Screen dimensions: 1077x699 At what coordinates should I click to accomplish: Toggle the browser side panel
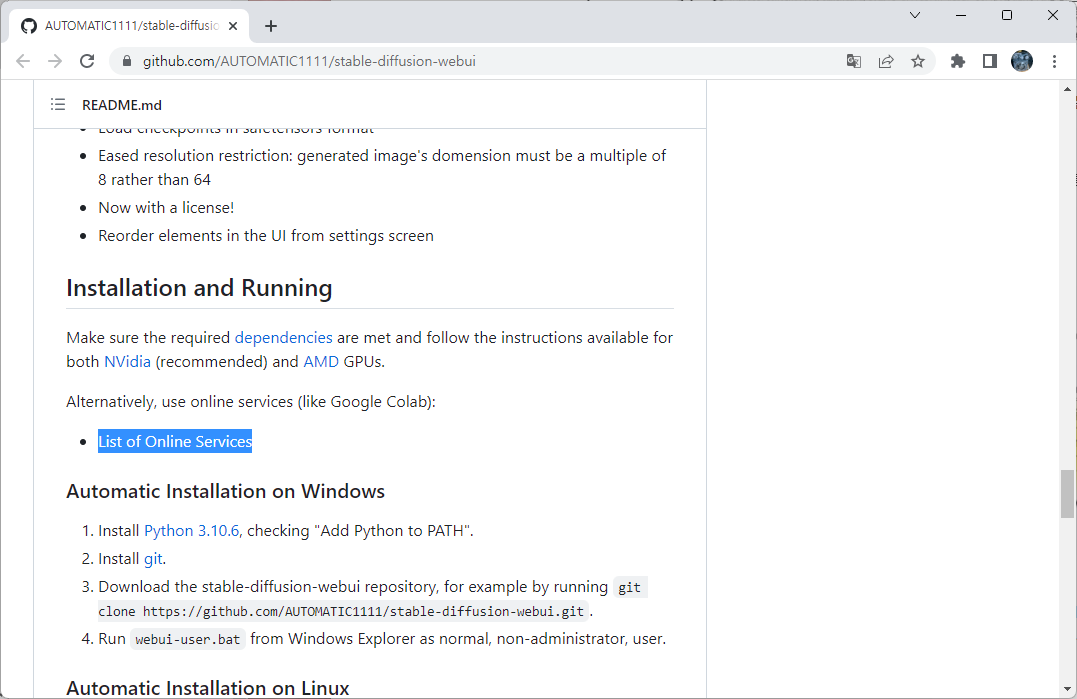click(990, 61)
